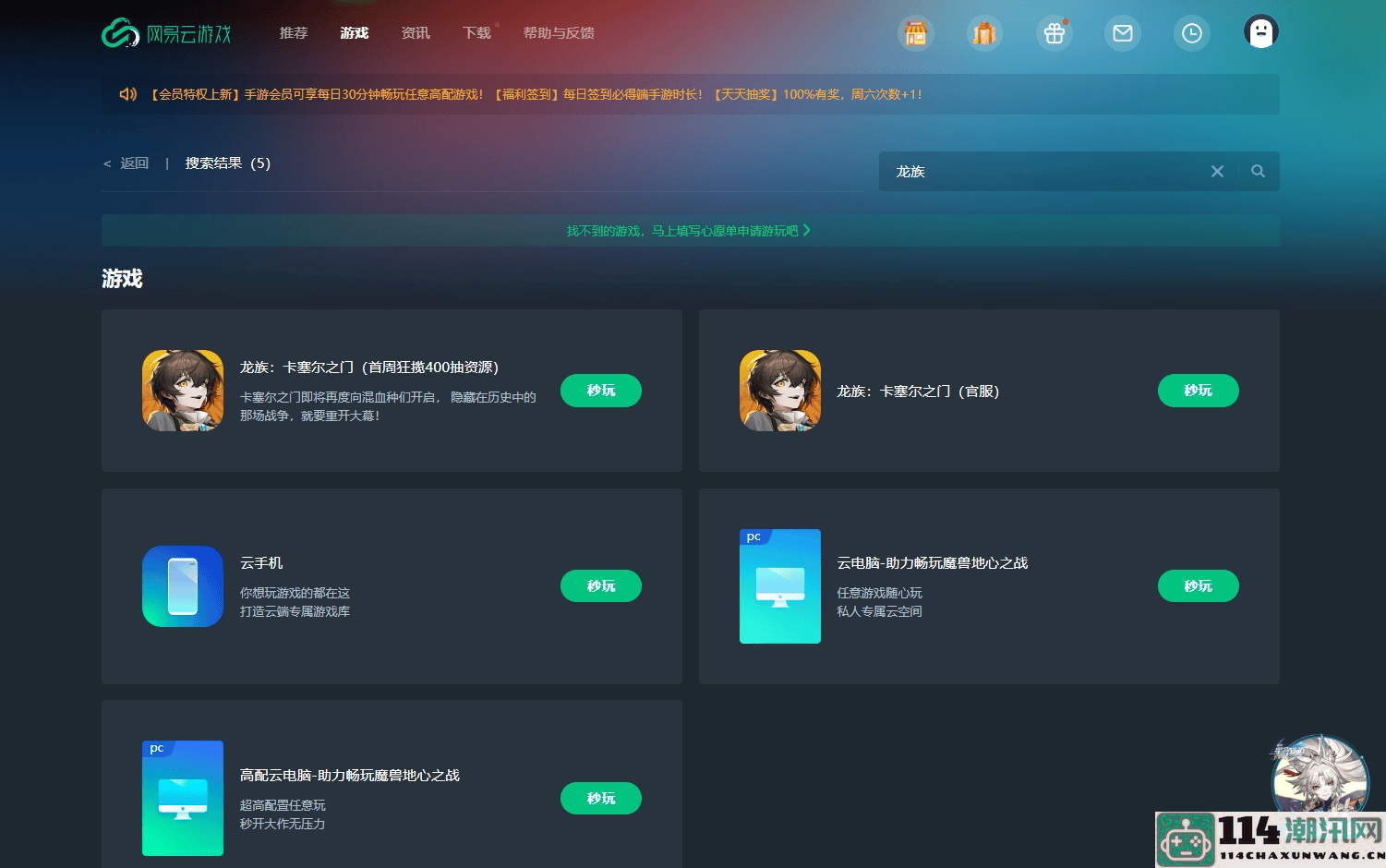Click the 福利签到 announcement text
Screen dimensions: 1386x868
click(x=598, y=94)
